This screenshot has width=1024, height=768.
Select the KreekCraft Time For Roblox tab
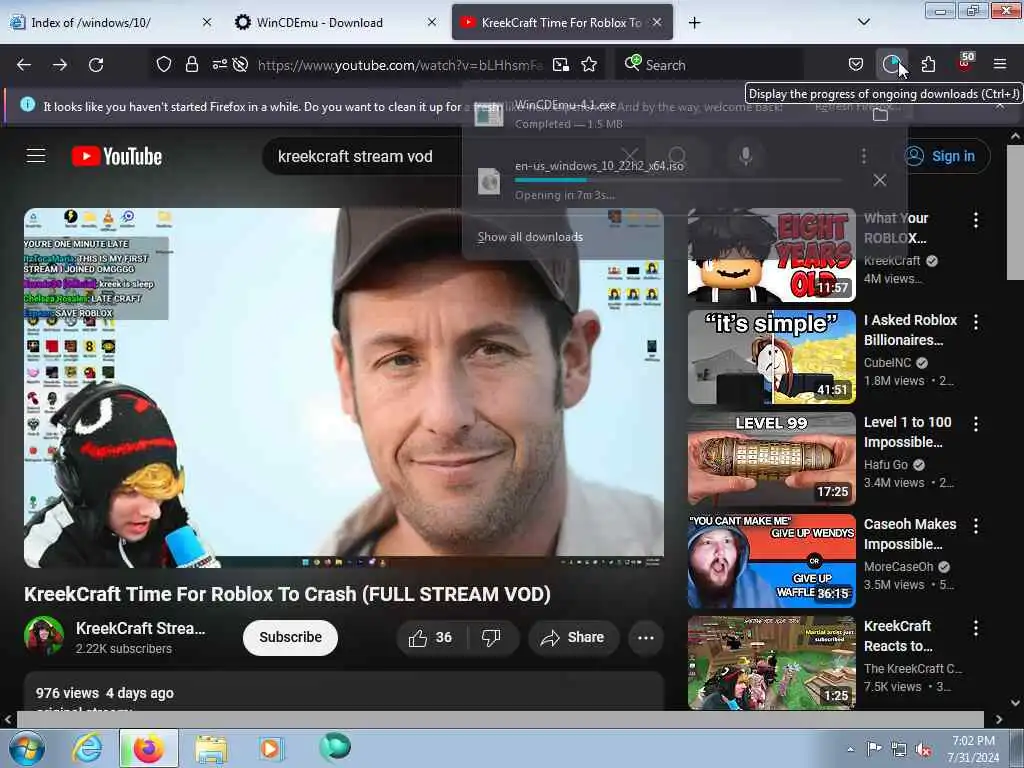pyautogui.click(x=562, y=22)
